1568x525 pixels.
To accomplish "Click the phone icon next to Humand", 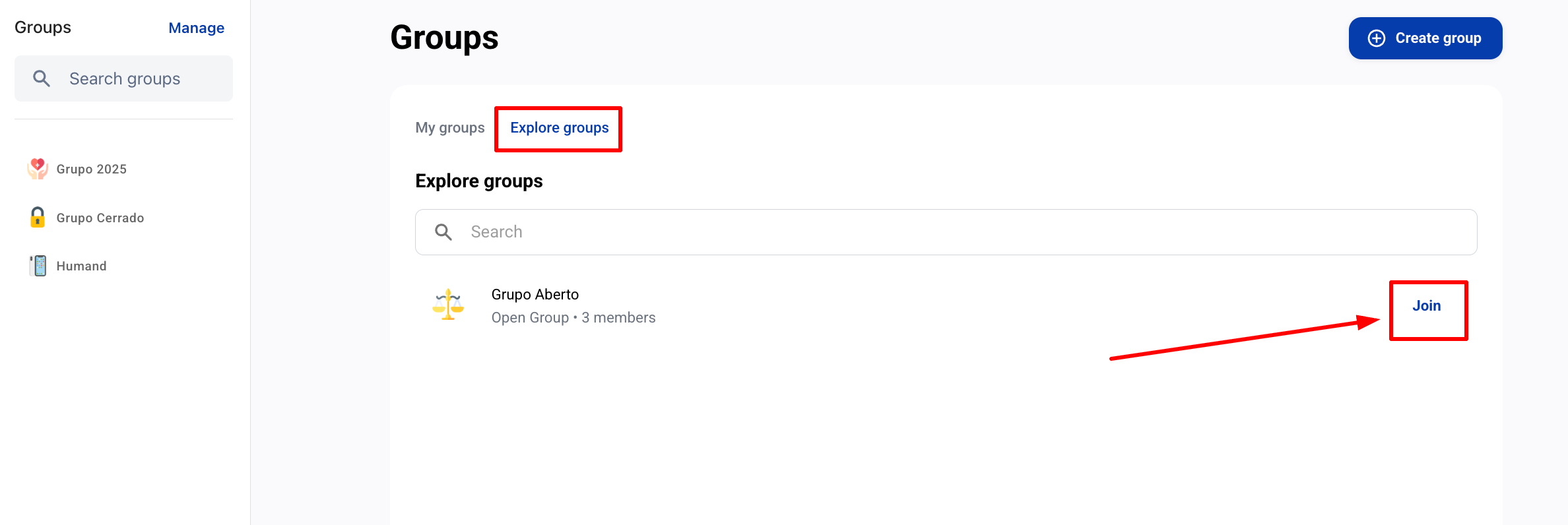I will (38, 266).
